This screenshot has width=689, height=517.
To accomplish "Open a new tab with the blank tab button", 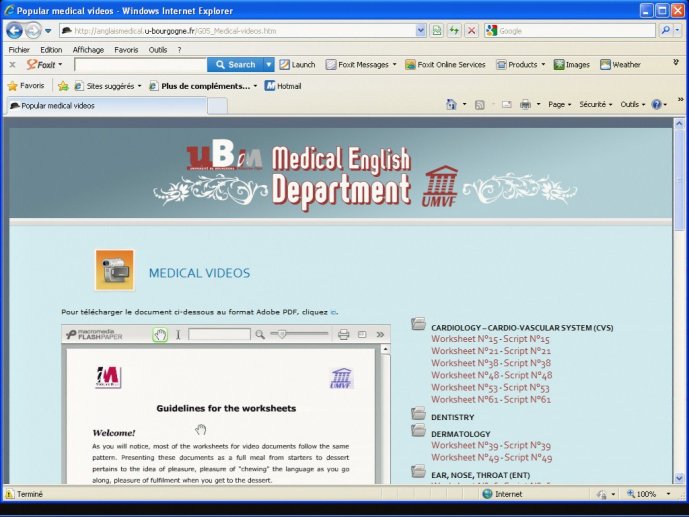I will pyautogui.click(x=217, y=106).
